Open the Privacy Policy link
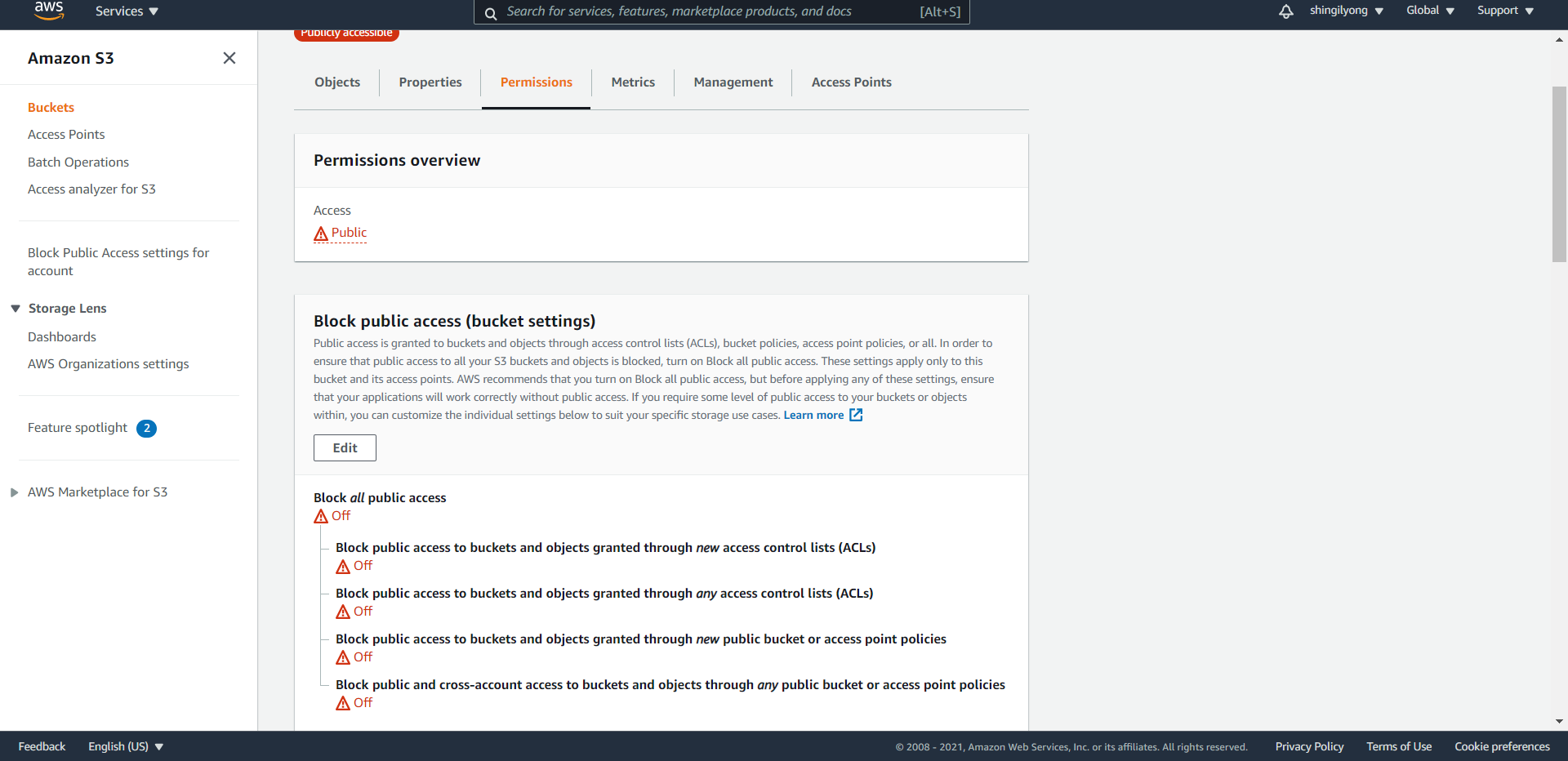Image resolution: width=1568 pixels, height=761 pixels. click(1309, 747)
